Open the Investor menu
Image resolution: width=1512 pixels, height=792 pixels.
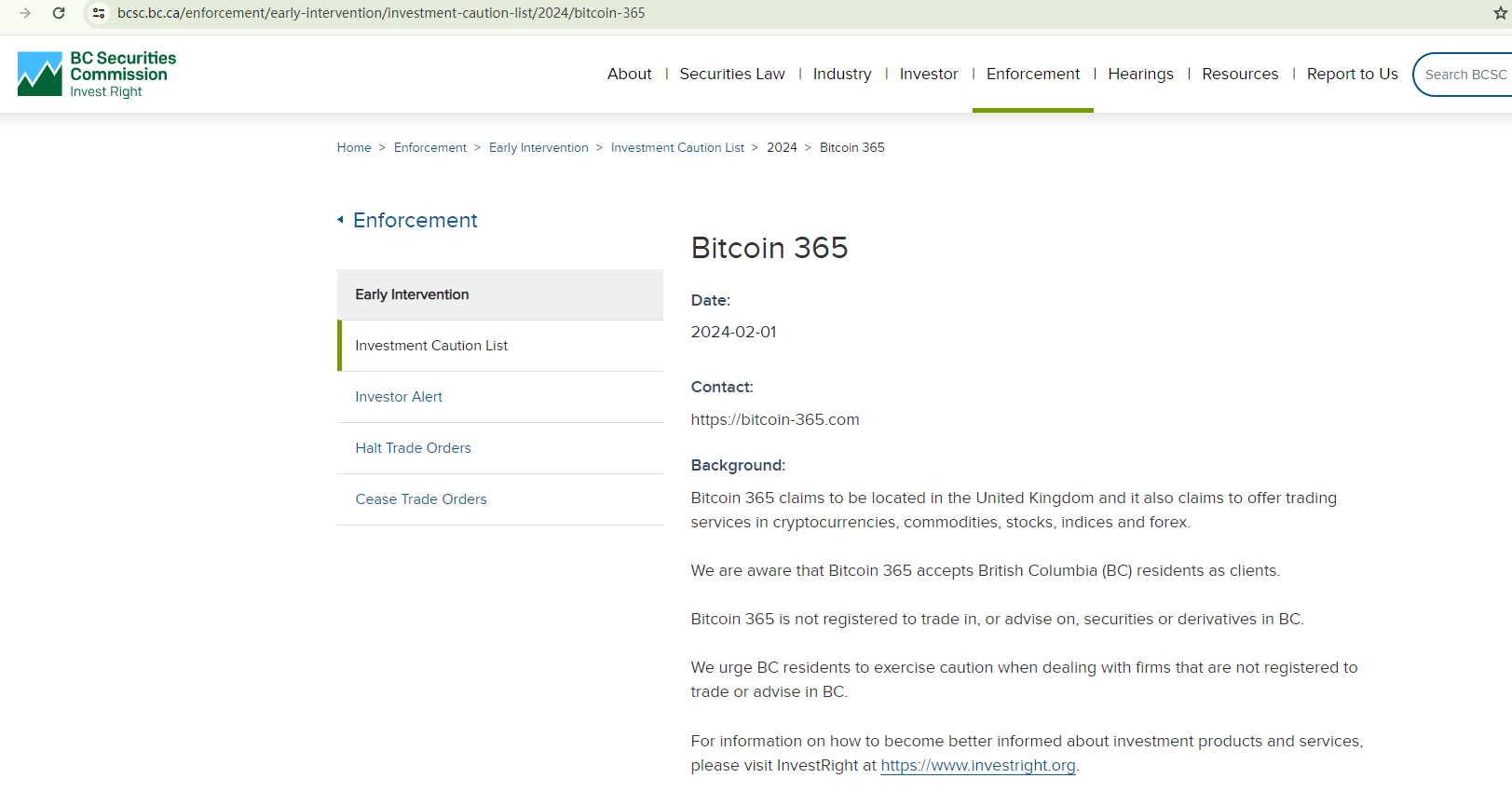click(929, 74)
